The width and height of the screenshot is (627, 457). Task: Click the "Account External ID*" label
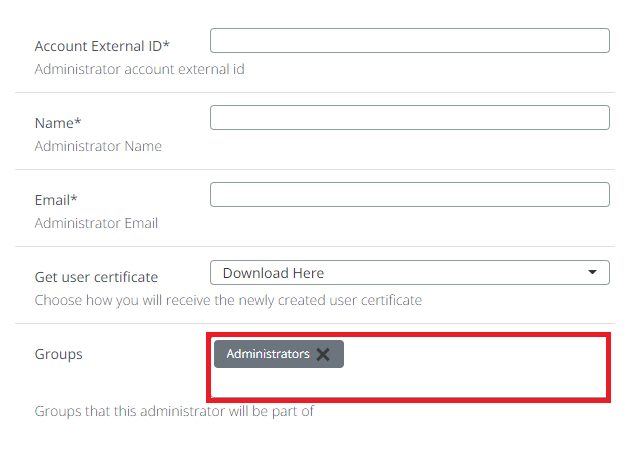102,46
